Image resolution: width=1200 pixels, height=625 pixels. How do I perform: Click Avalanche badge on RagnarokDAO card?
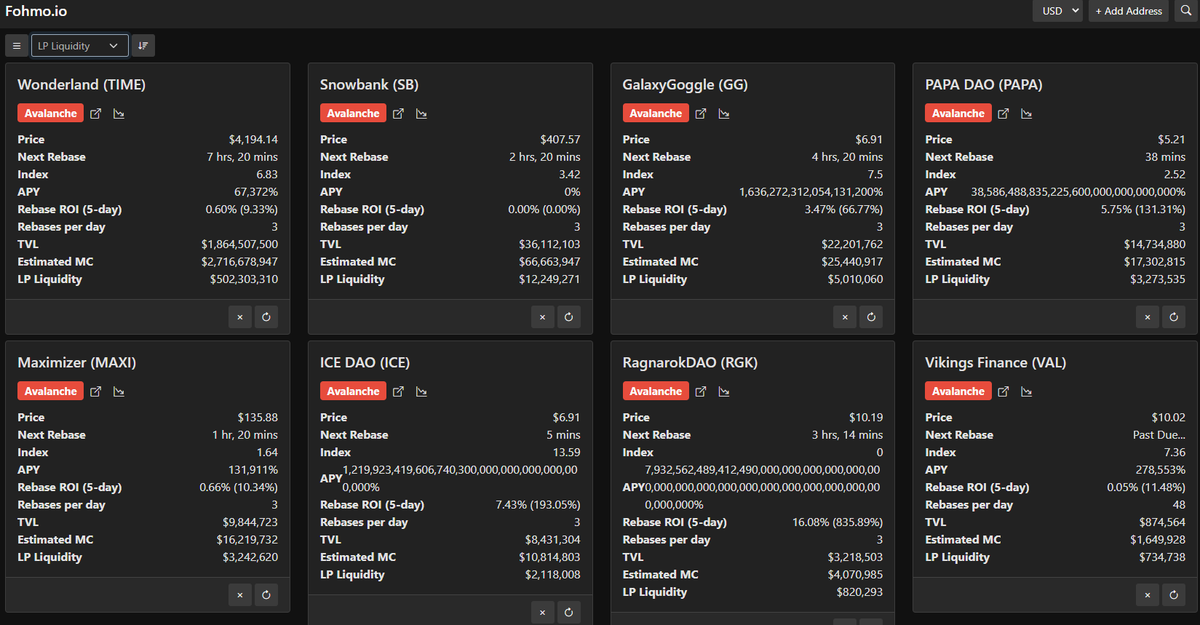click(656, 392)
